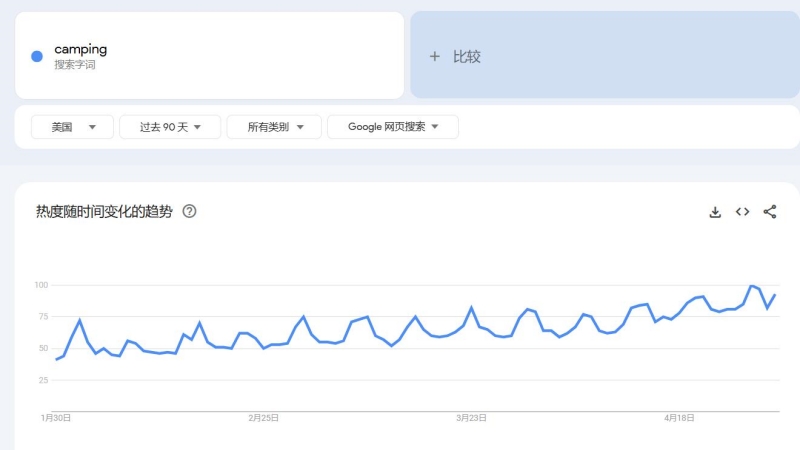Screen dimensions: 800x450
Task: Click the 3月23日 date marker
Action: [472, 419]
